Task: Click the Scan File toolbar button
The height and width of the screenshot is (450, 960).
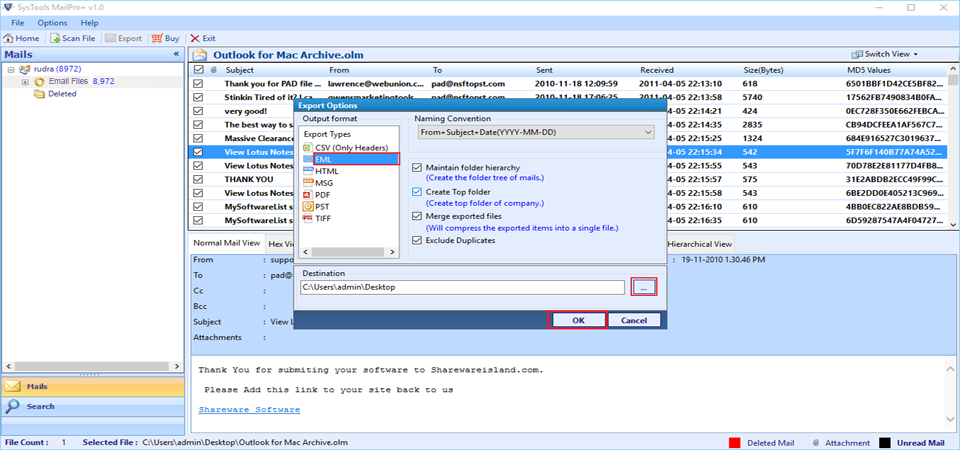Action: click(73, 38)
